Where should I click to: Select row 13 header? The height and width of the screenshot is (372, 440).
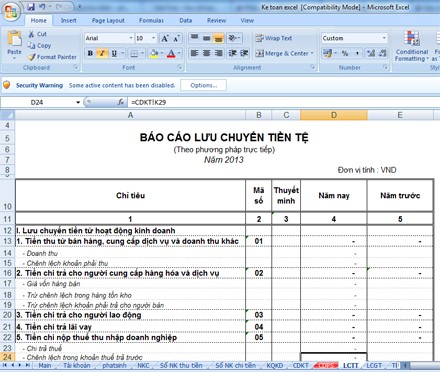tap(7, 241)
